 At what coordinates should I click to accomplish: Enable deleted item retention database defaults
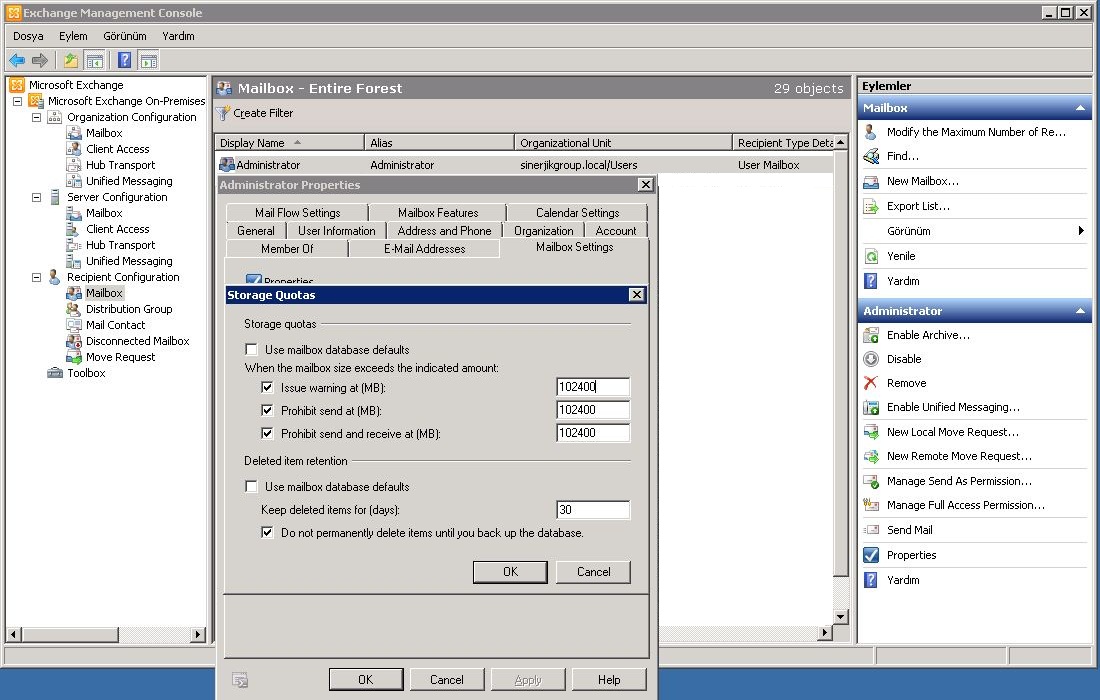pyautogui.click(x=251, y=486)
